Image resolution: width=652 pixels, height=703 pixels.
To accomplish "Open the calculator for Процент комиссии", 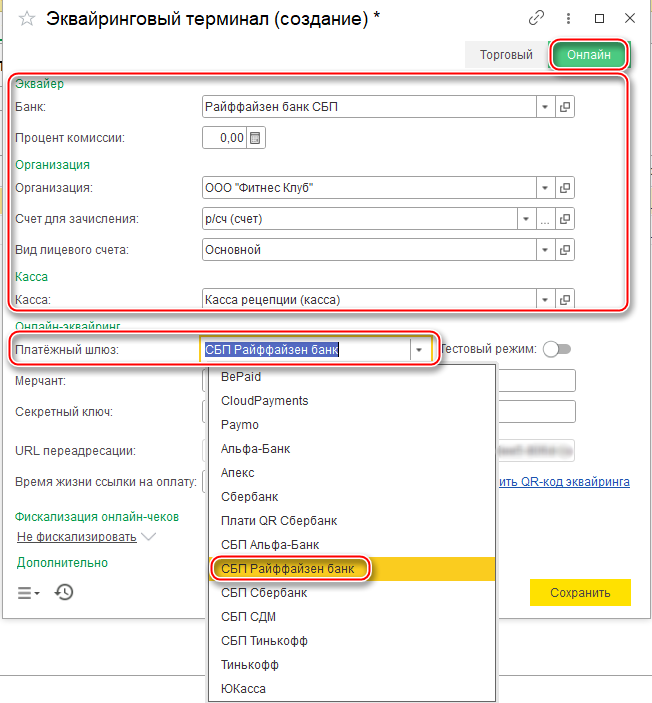I will (x=255, y=138).
